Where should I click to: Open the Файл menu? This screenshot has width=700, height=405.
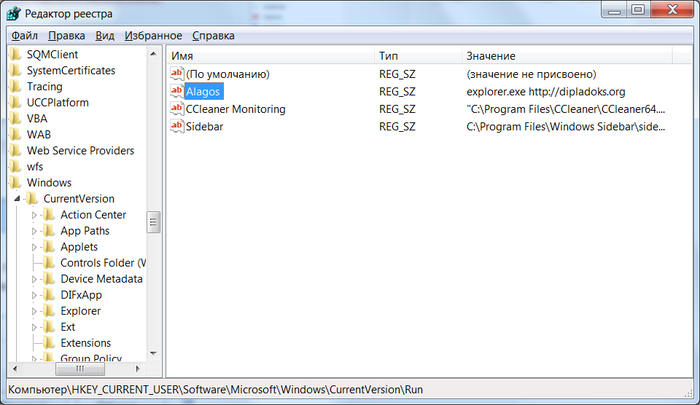click(x=24, y=35)
